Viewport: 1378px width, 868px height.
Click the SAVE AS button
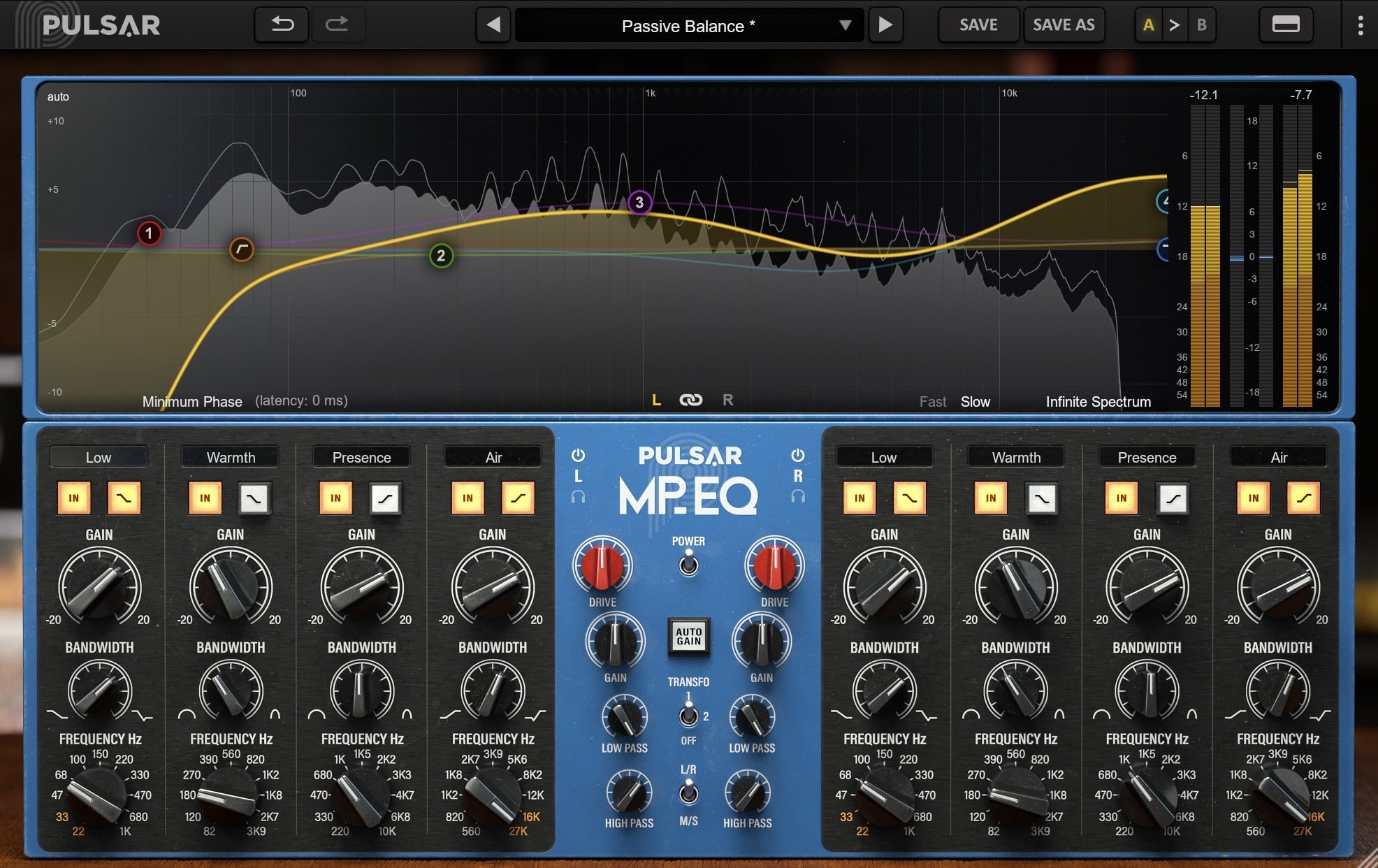coord(1064,24)
